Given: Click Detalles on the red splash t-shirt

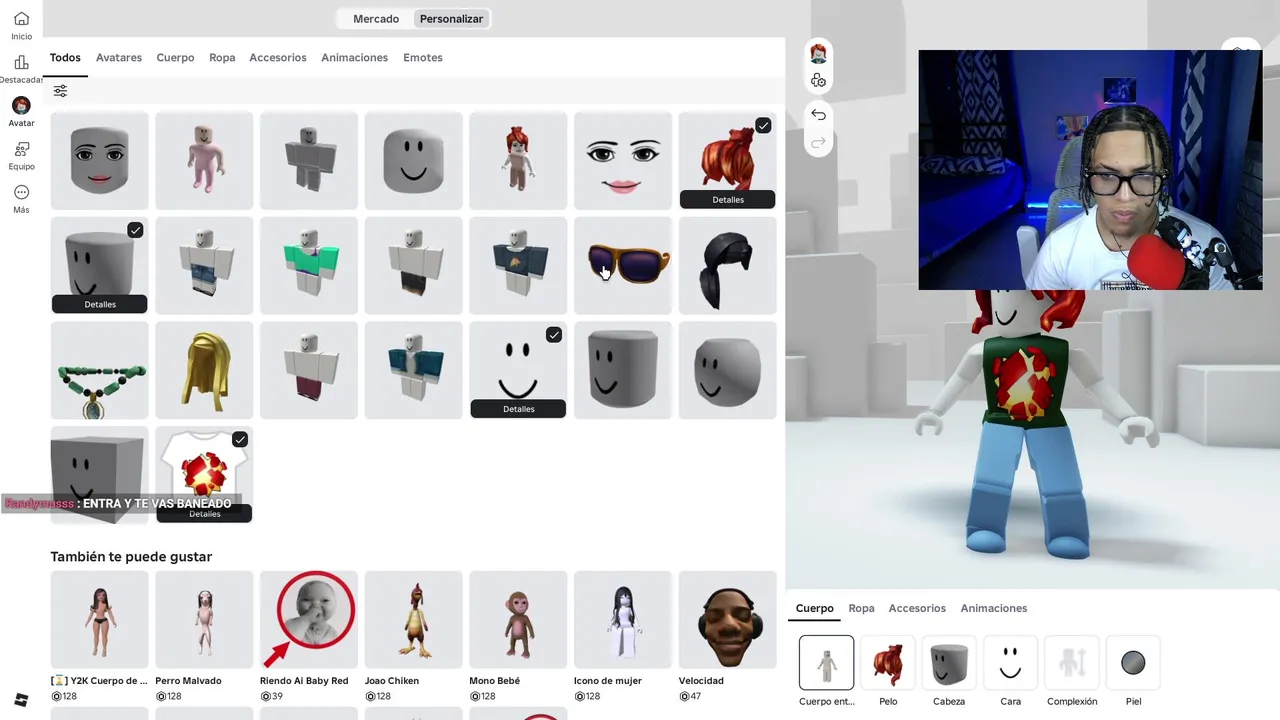Looking at the screenshot, I should [x=204, y=514].
